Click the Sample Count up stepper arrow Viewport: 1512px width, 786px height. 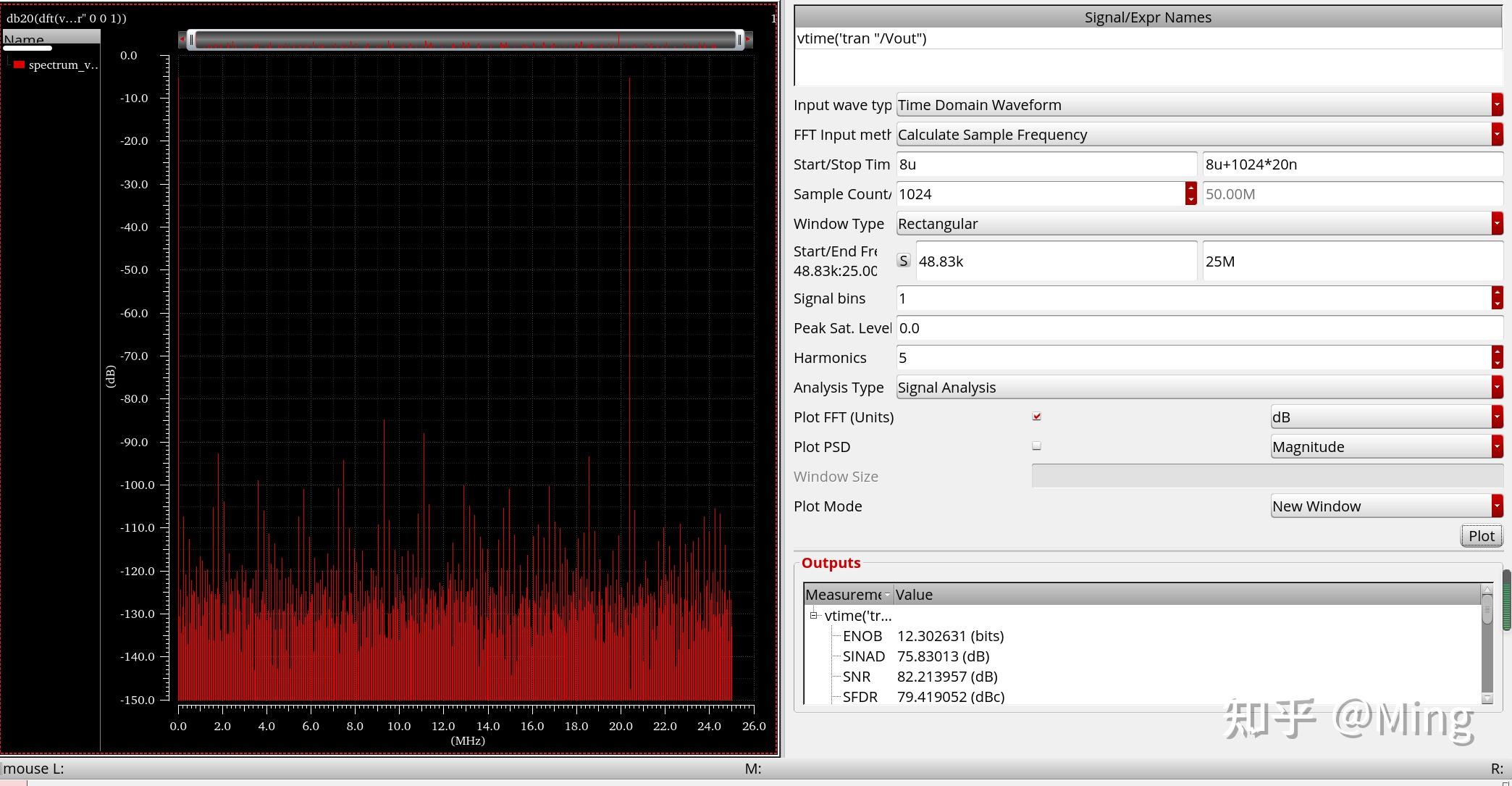pyautogui.click(x=1192, y=188)
